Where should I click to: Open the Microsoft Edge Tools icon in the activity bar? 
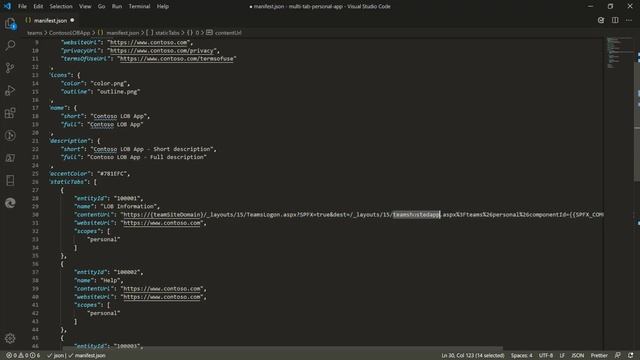tap(10, 203)
